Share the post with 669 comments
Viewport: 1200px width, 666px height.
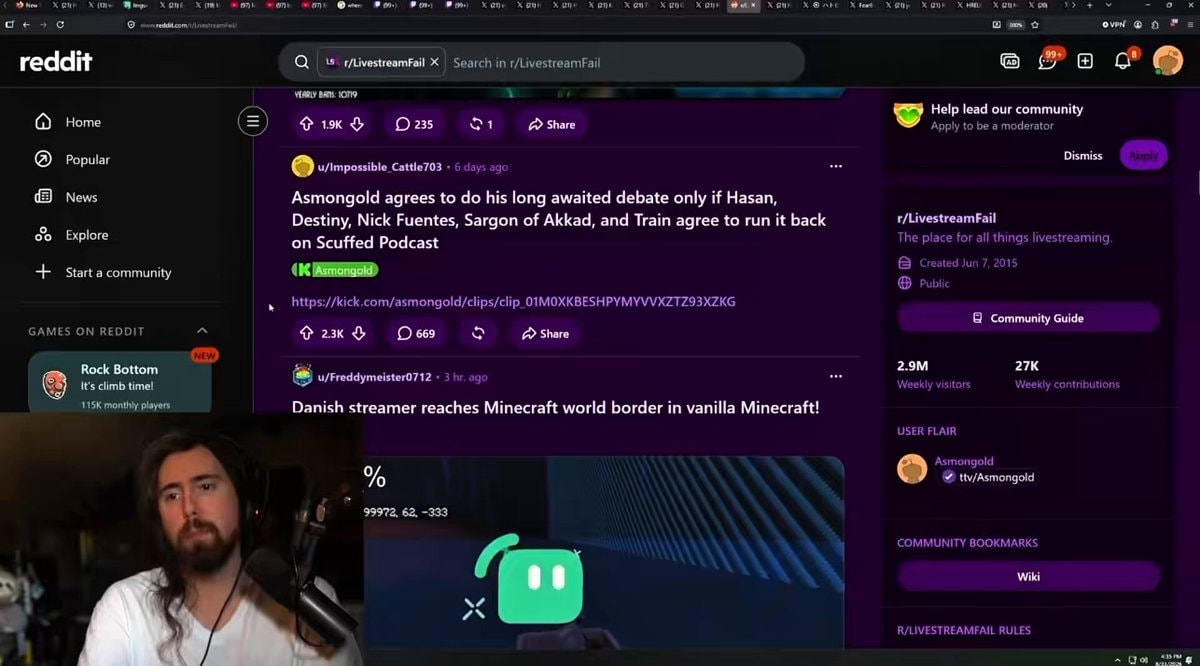545,333
